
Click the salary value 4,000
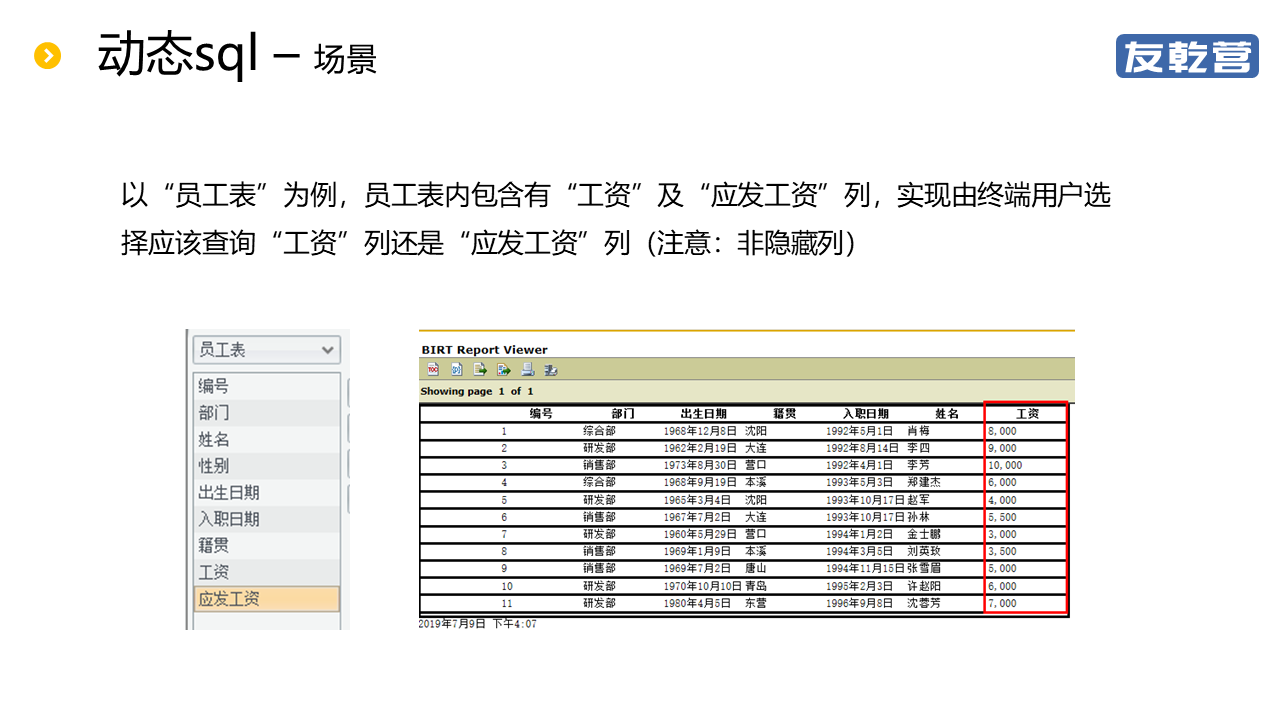pos(1002,500)
